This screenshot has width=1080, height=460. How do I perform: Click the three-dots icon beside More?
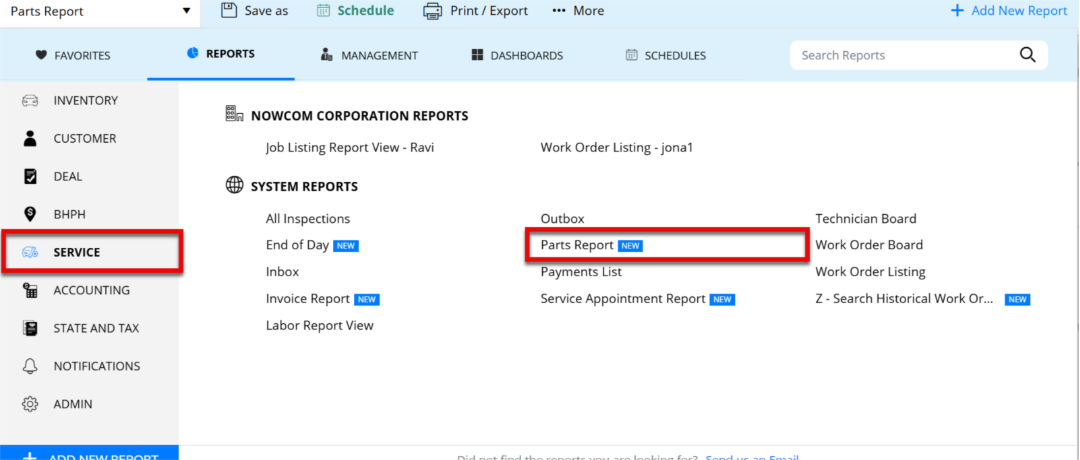(x=559, y=11)
